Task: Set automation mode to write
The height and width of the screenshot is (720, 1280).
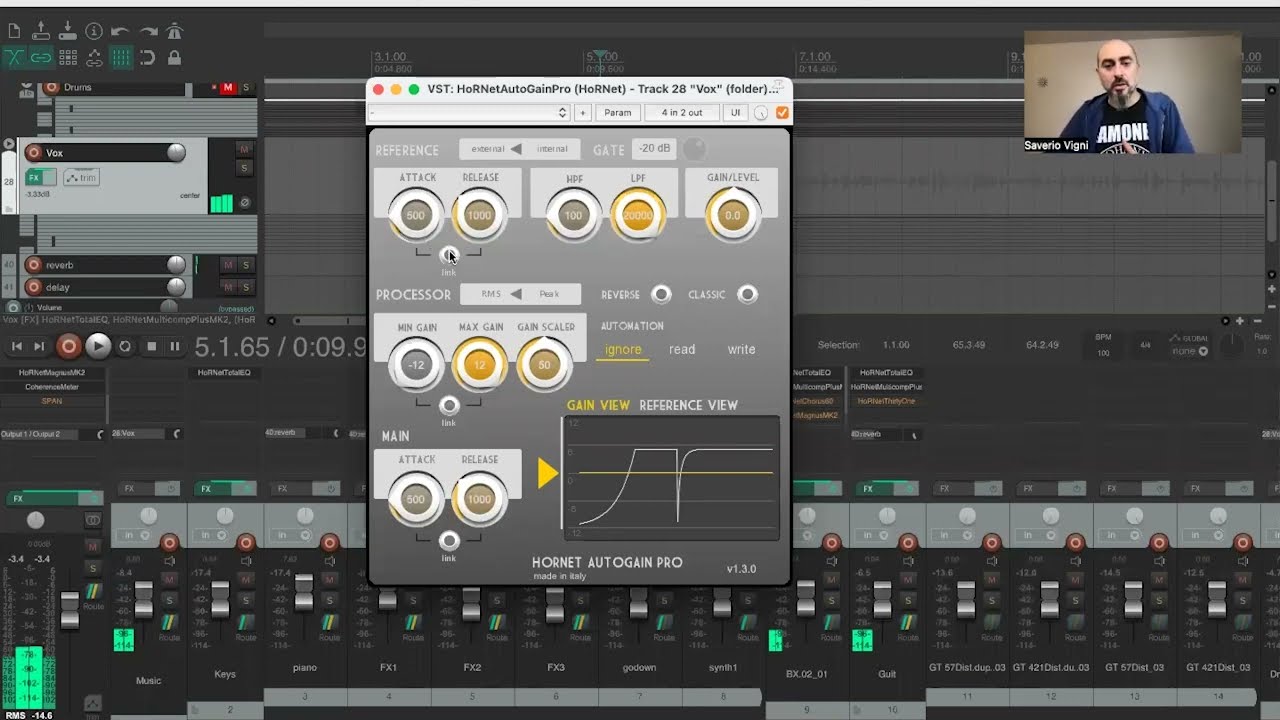Action: click(x=741, y=349)
